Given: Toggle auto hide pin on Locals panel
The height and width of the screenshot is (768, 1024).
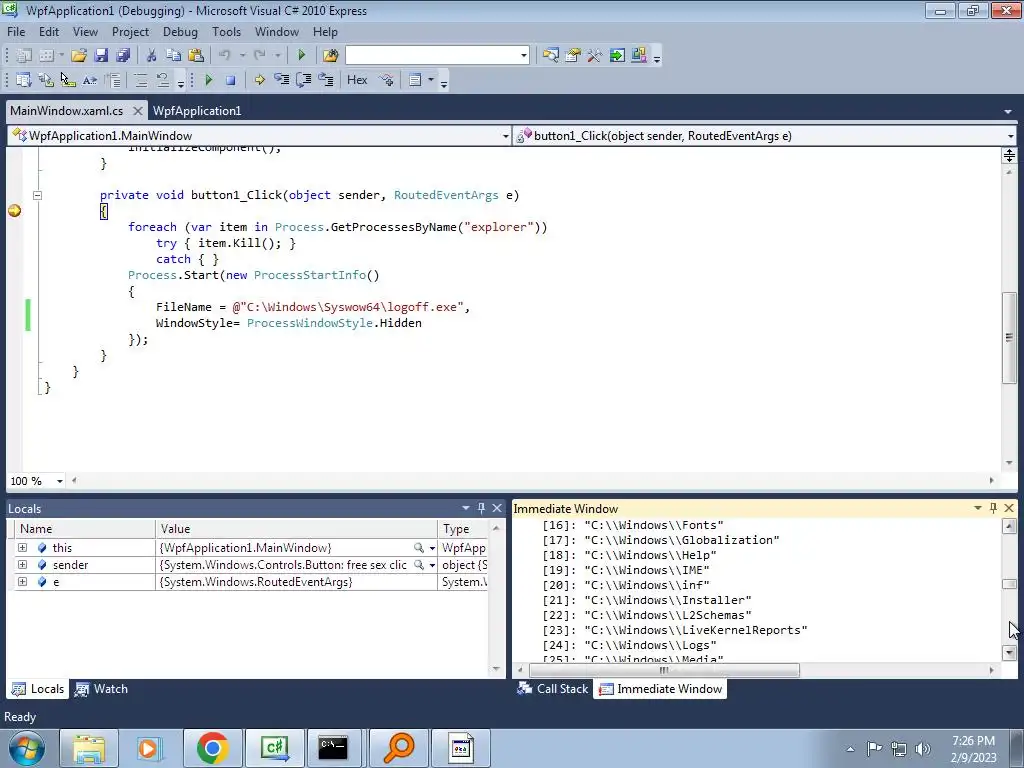Looking at the screenshot, I should 481,507.
